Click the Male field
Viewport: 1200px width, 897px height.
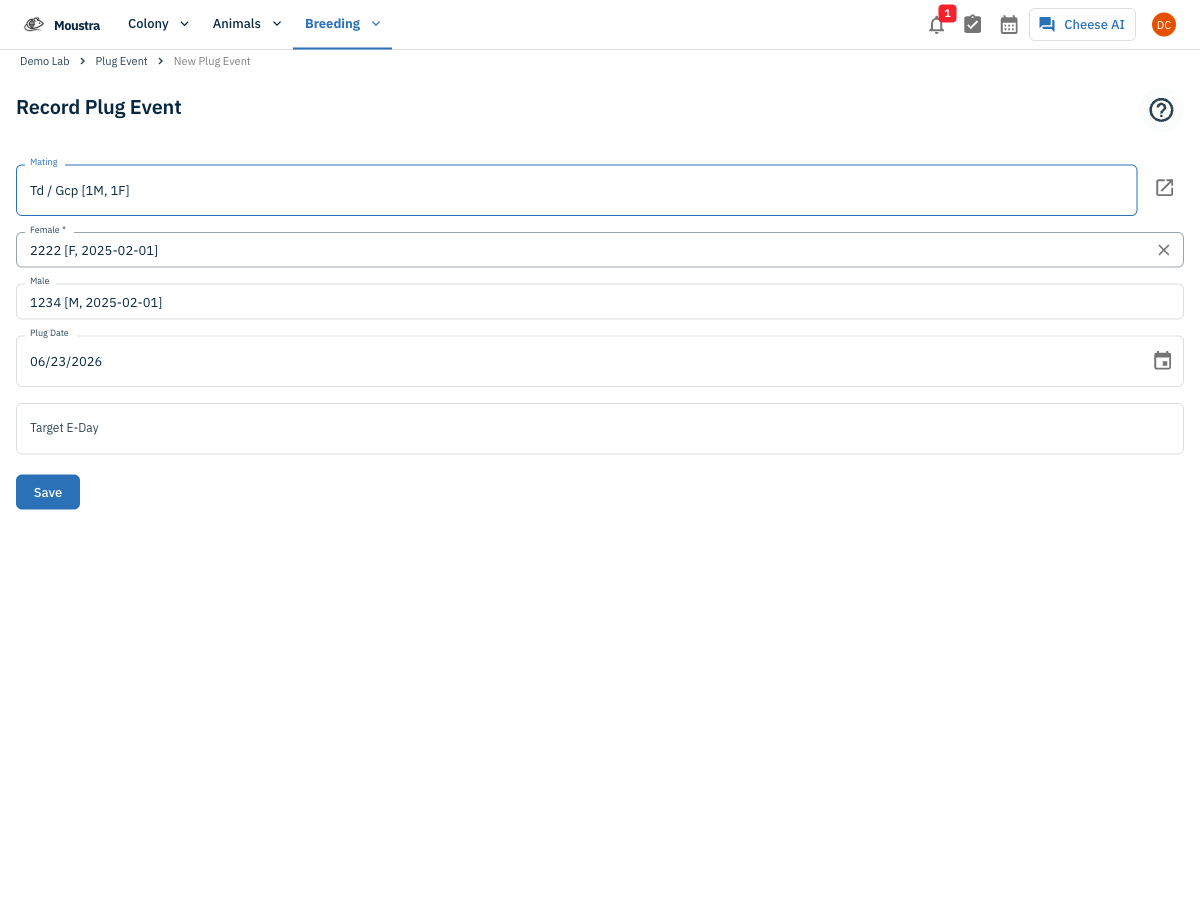(x=600, y=302)
